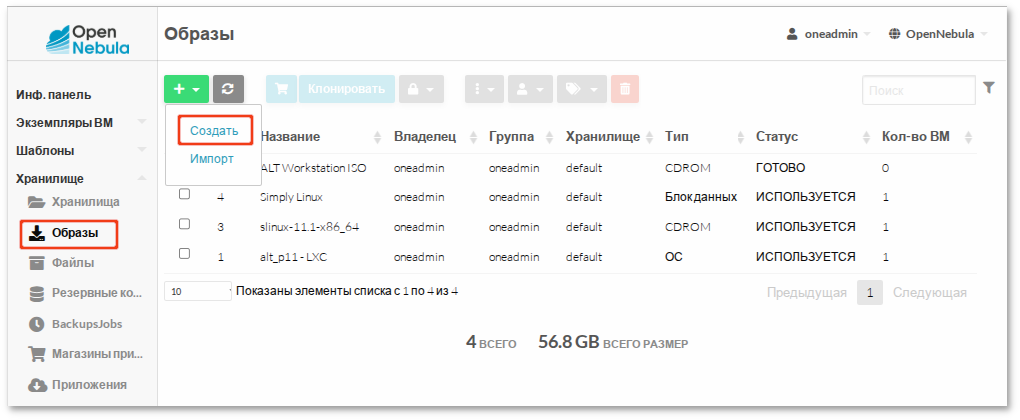
Task: Click the OpenNebula logo
Action: [87, 40]
